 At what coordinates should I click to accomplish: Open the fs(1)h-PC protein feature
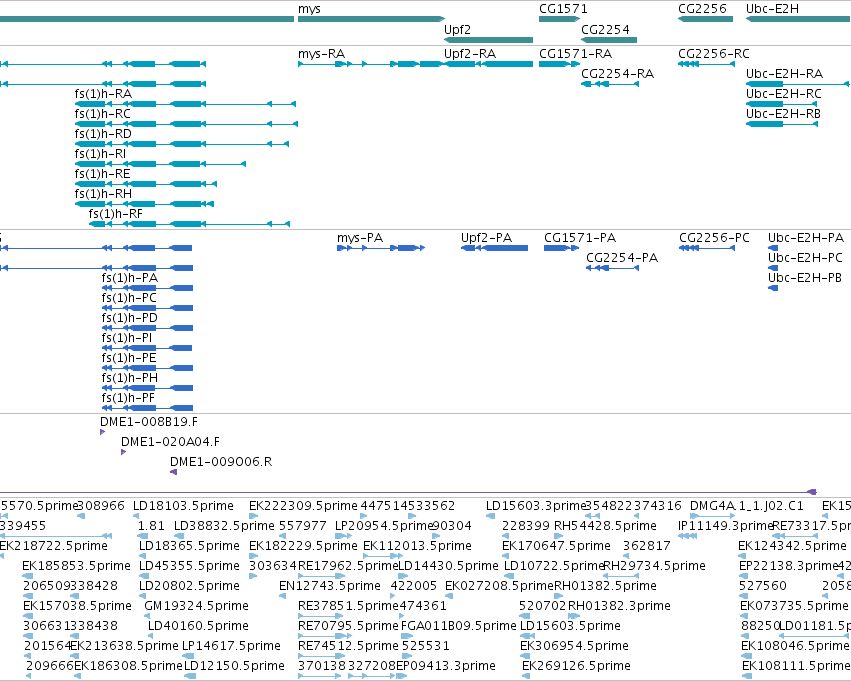pyautogui.click(x=147, y=308)
